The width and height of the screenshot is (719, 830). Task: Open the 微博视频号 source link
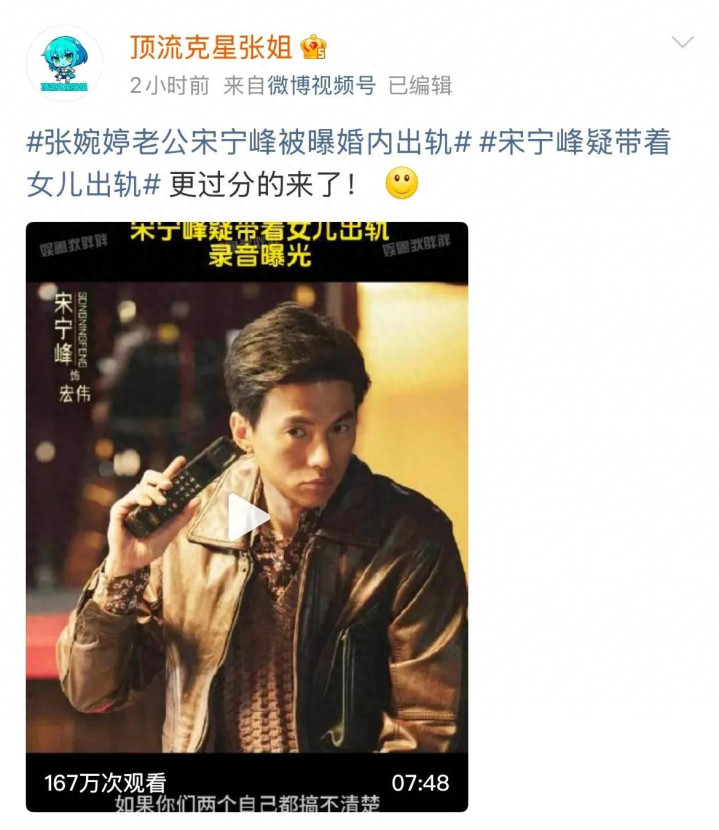tap(321, 85)
